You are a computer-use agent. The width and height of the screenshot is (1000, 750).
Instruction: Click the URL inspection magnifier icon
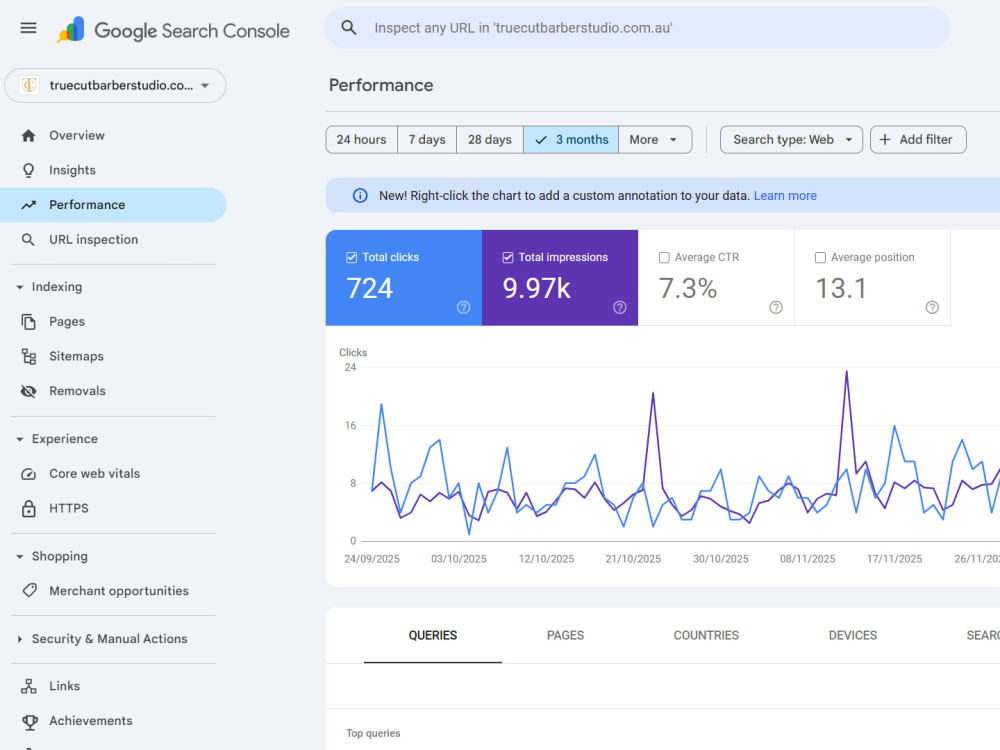click(x=28, y=240)
